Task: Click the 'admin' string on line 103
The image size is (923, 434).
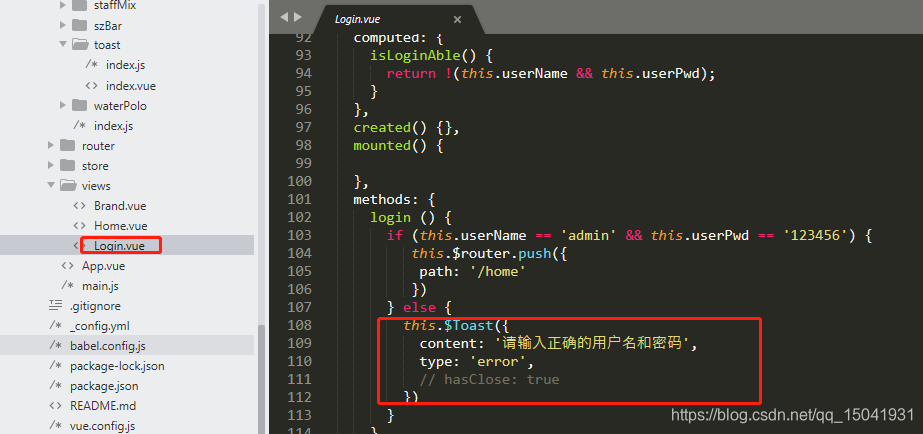Action: pos(589,236)
